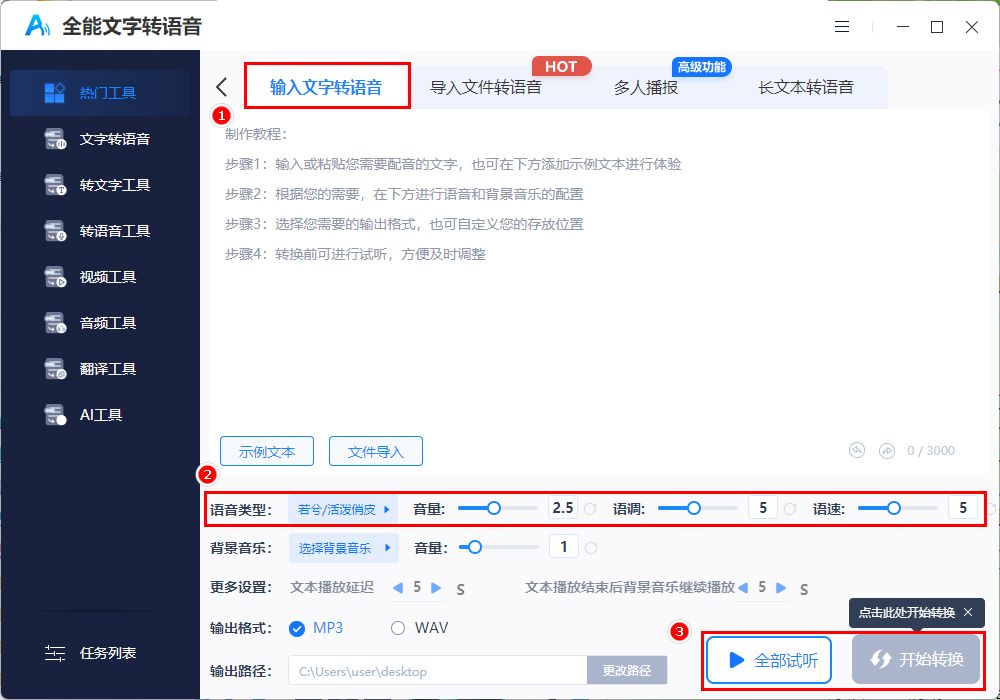
Task: Click the 示例文本 button
Action: coord(267,451)
